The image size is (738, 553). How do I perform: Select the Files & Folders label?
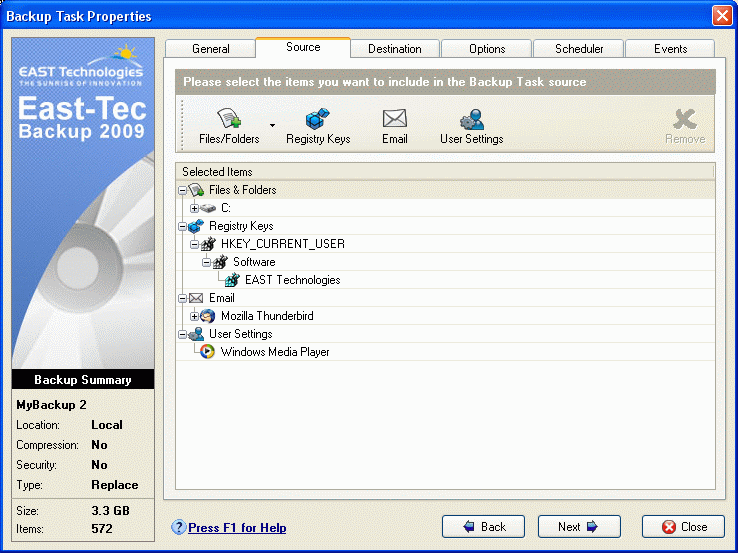(242, 190)
